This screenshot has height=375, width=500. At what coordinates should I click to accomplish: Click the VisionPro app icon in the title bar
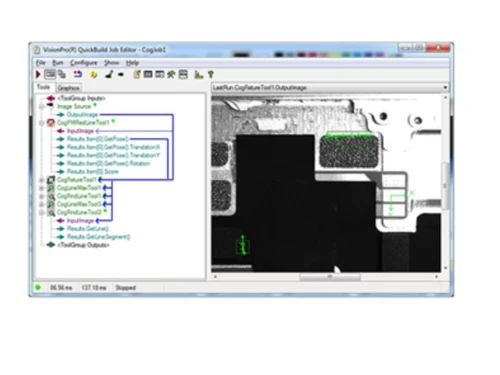37,50
